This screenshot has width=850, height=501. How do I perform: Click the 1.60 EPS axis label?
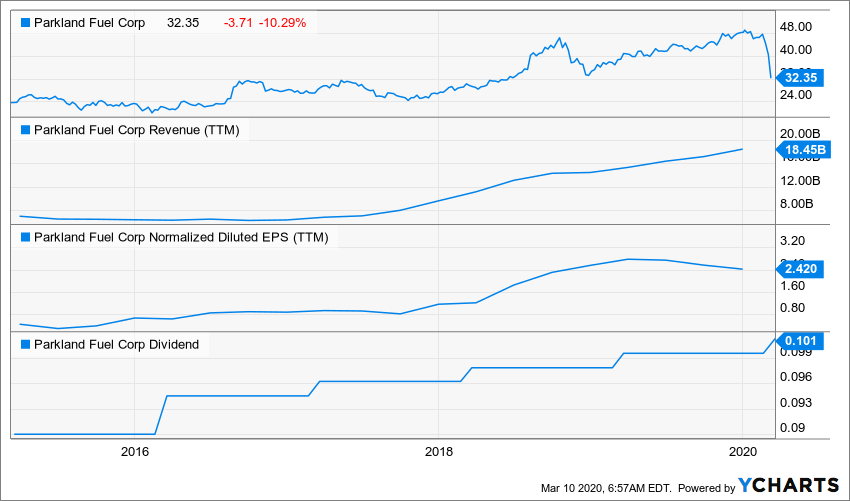click(793, 286)
